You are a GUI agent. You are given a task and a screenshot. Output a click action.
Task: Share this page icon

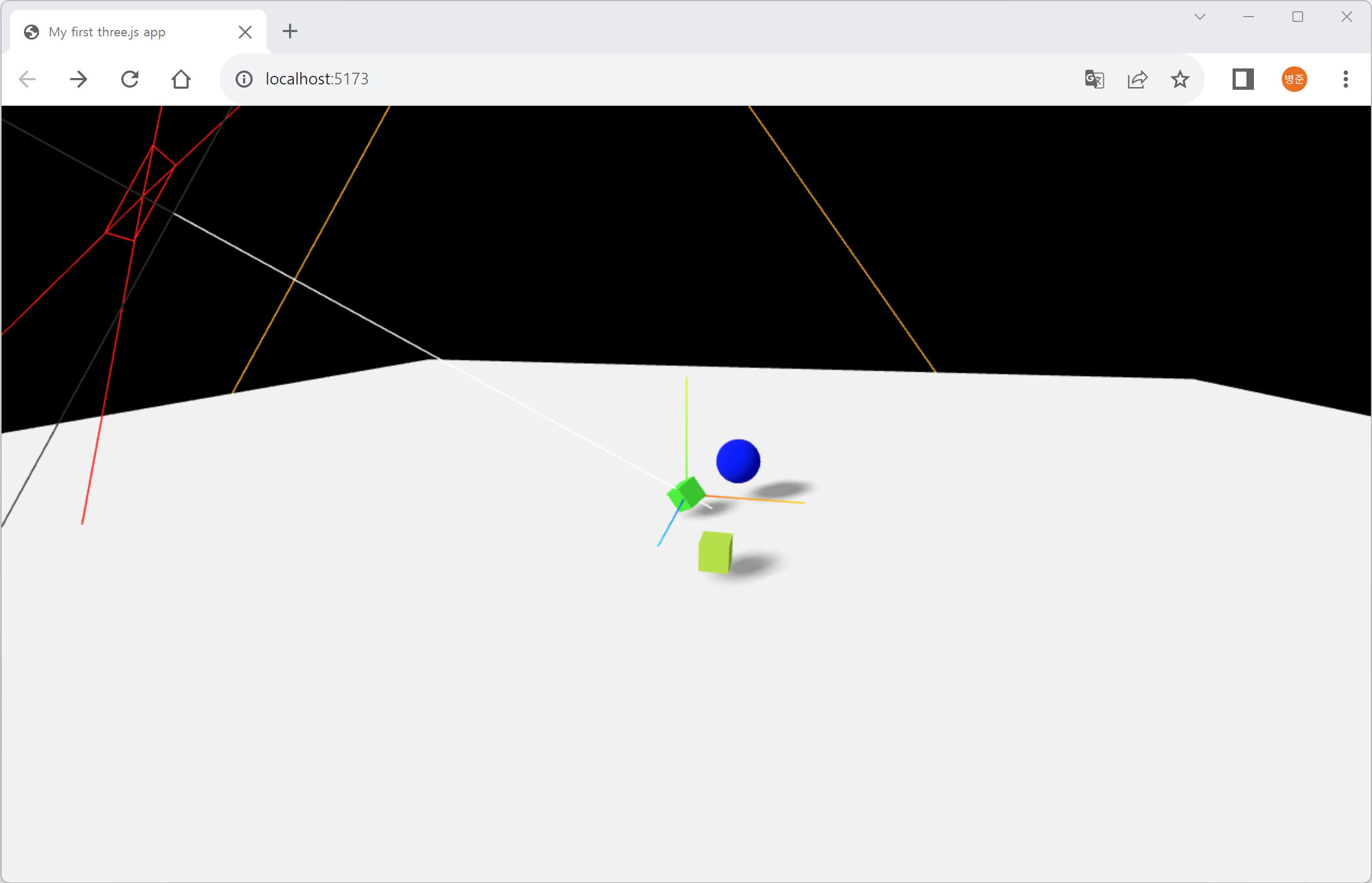tap(1137, 79)
